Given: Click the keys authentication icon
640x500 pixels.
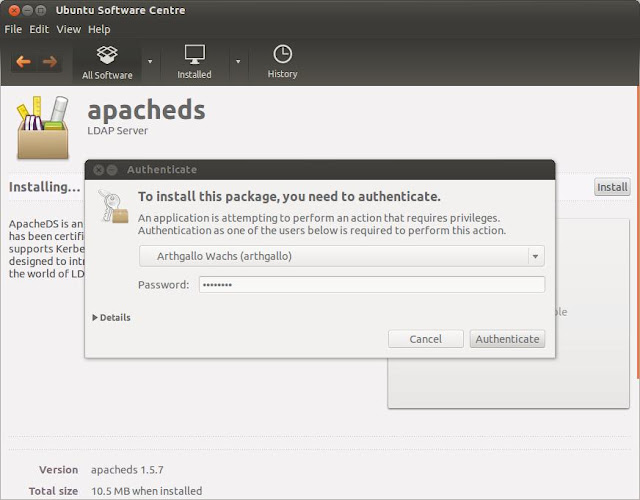Looking at the screenshot, I should pyautogui.click(x=113, y=207).
